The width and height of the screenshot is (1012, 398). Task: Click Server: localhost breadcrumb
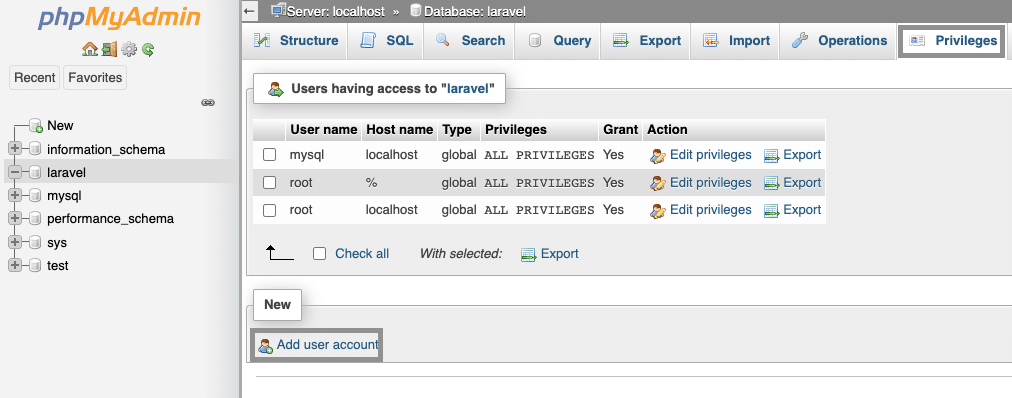[336, 11]
